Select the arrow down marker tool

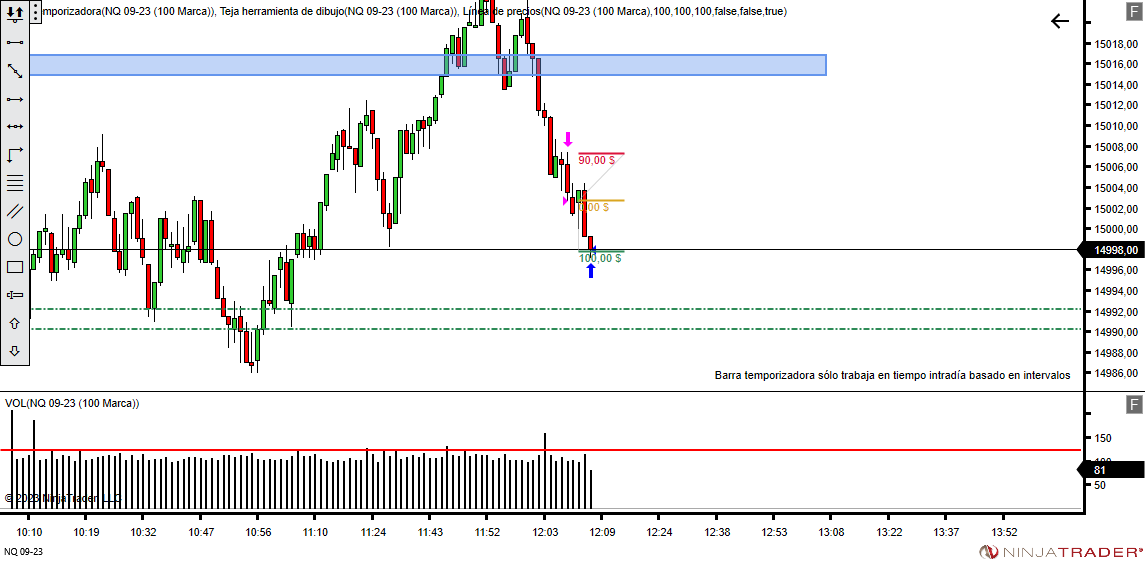[15, 351]
